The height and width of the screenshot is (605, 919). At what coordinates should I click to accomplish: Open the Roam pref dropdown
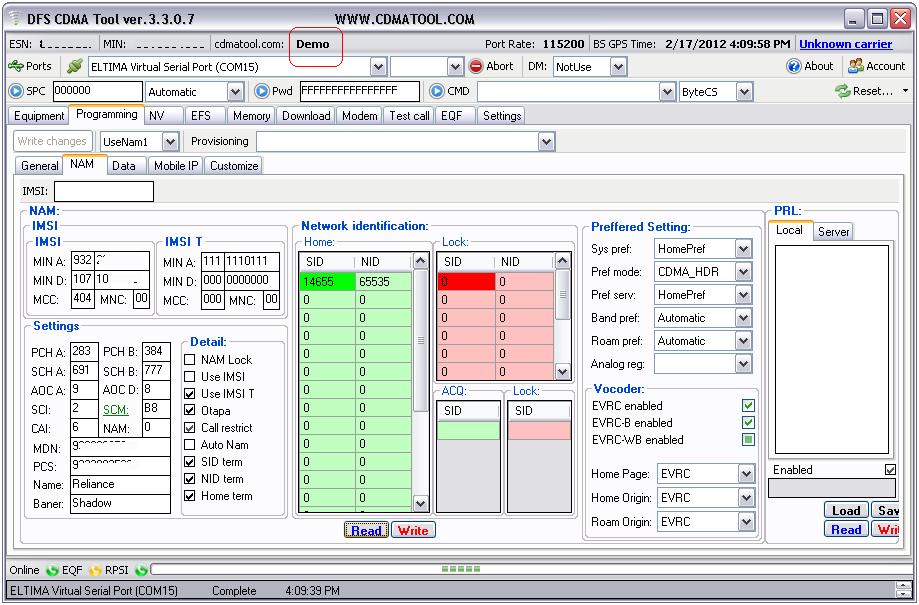(x=743, y=341)
